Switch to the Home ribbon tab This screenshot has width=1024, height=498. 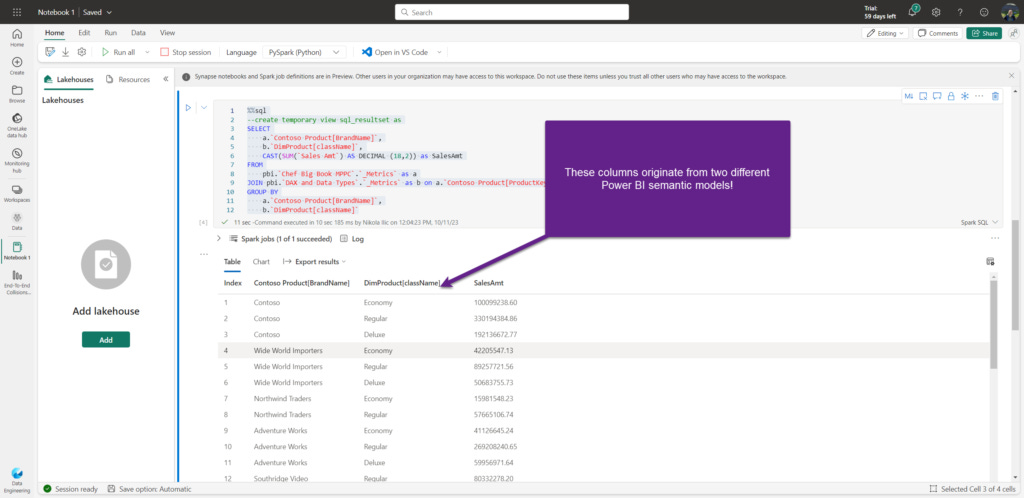point(54,33)
